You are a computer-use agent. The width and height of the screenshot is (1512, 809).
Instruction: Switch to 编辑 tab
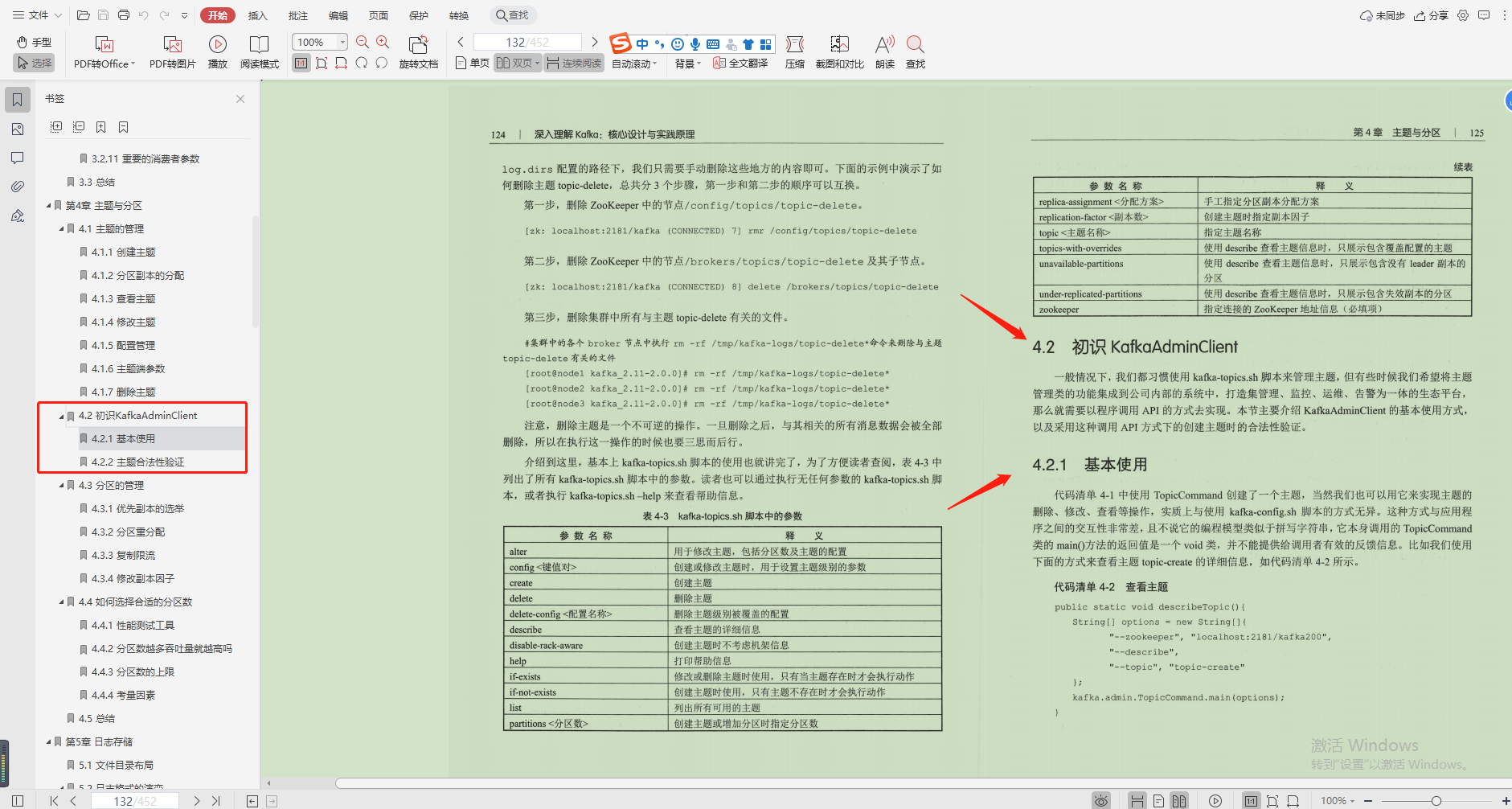(x=338, y=15)
